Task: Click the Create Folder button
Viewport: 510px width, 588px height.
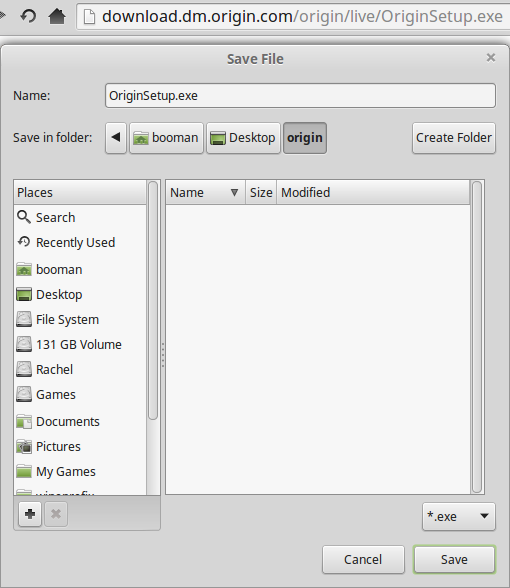Action: pyautogui.click(x=454, y=138)
